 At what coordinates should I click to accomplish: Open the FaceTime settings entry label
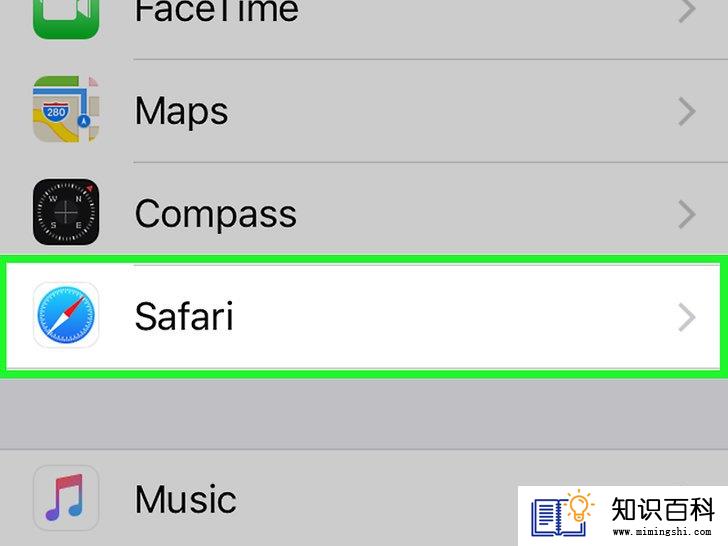click(216, 10)
